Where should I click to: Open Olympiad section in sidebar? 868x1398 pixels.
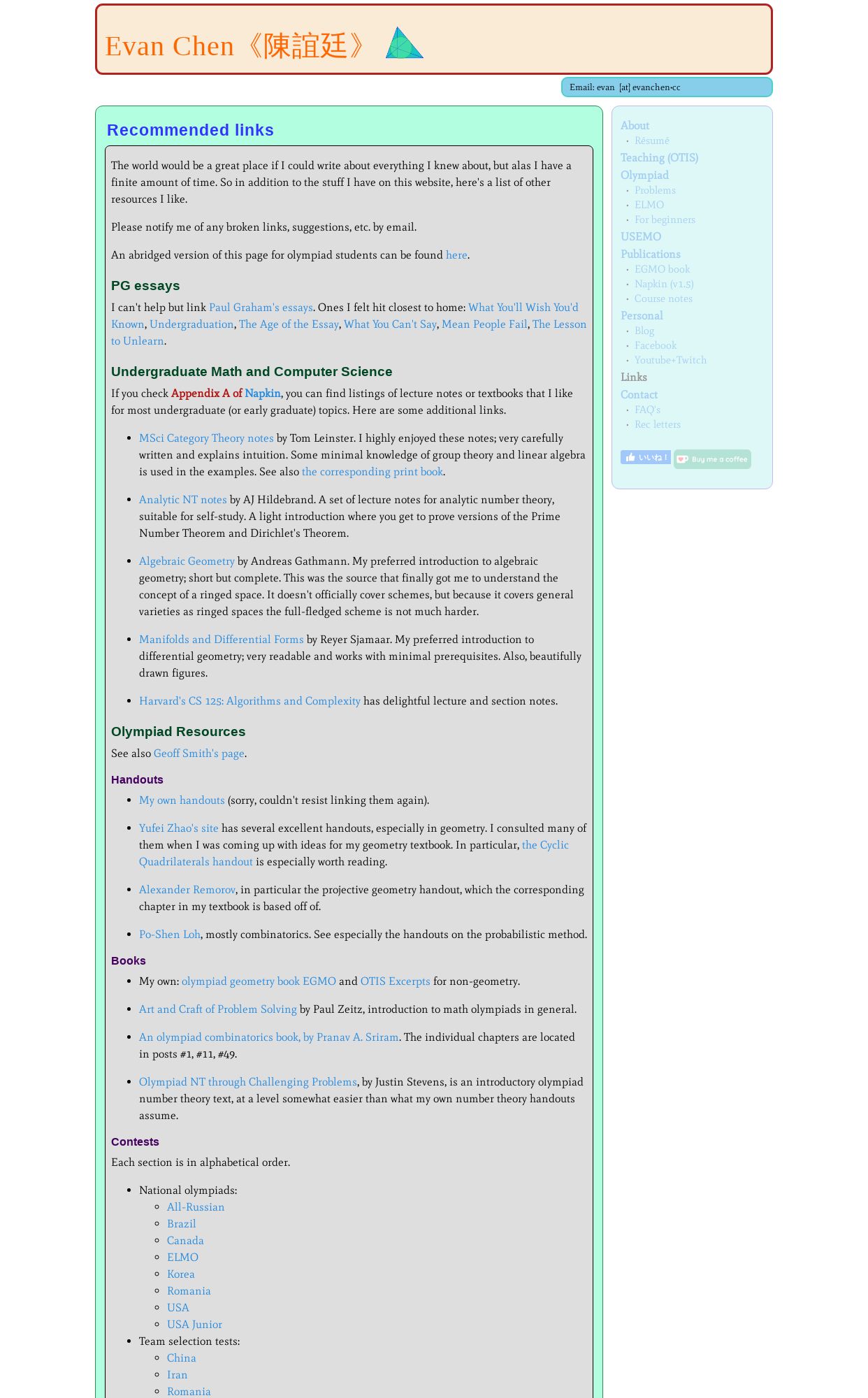(x=644, y=175)
